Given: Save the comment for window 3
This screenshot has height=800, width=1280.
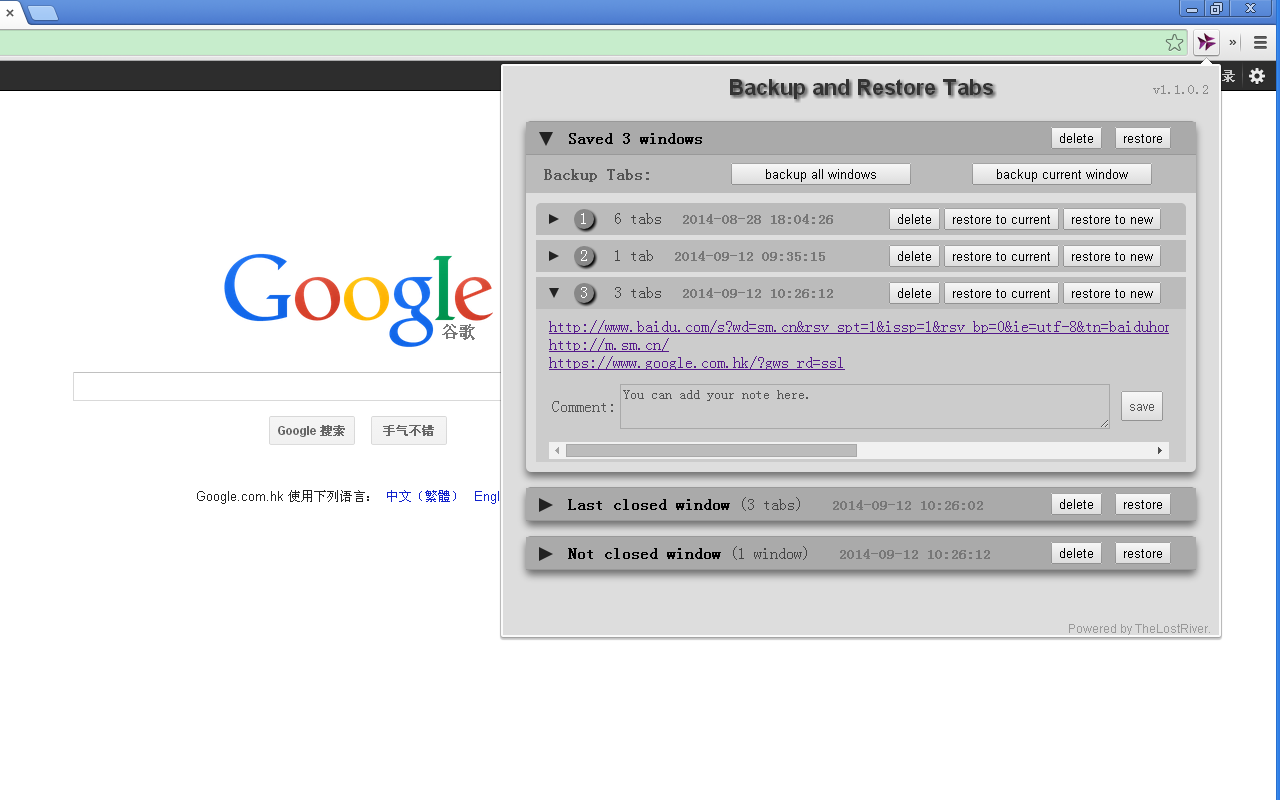Looking at the screenshot, I should (1141, 406).
